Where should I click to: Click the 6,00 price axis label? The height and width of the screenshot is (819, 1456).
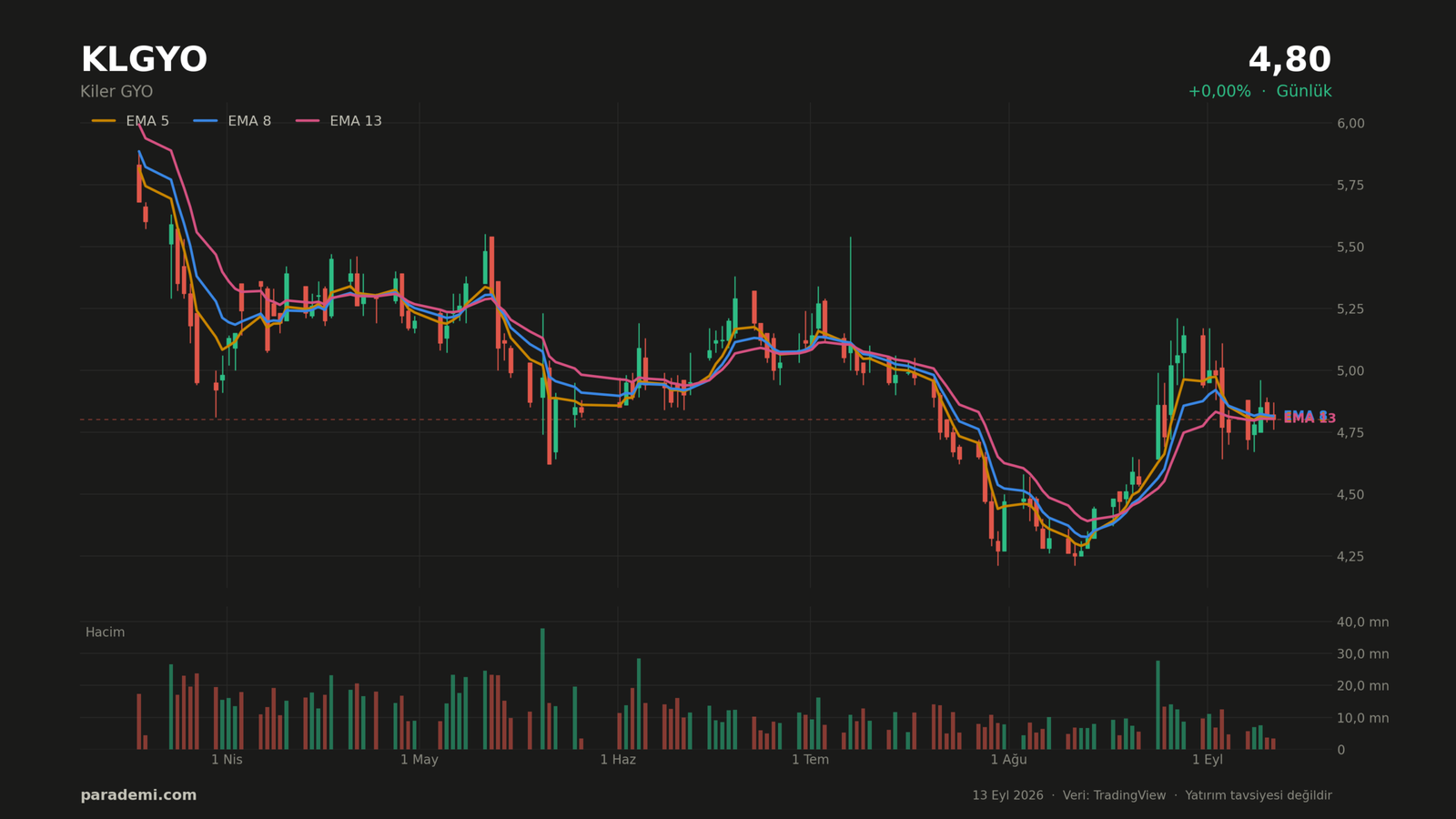[1350, 124]
